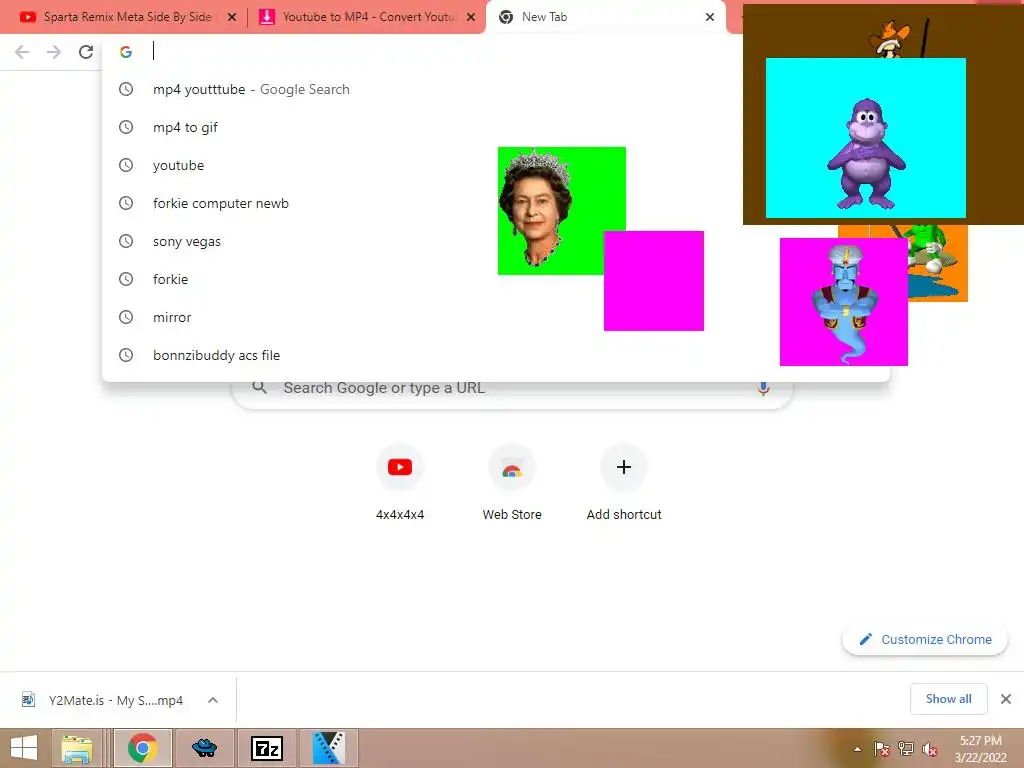This screenshot has height=768, width=1024.
Task: Choose the 'youtube' suggestion
Action: click(496, 165)
